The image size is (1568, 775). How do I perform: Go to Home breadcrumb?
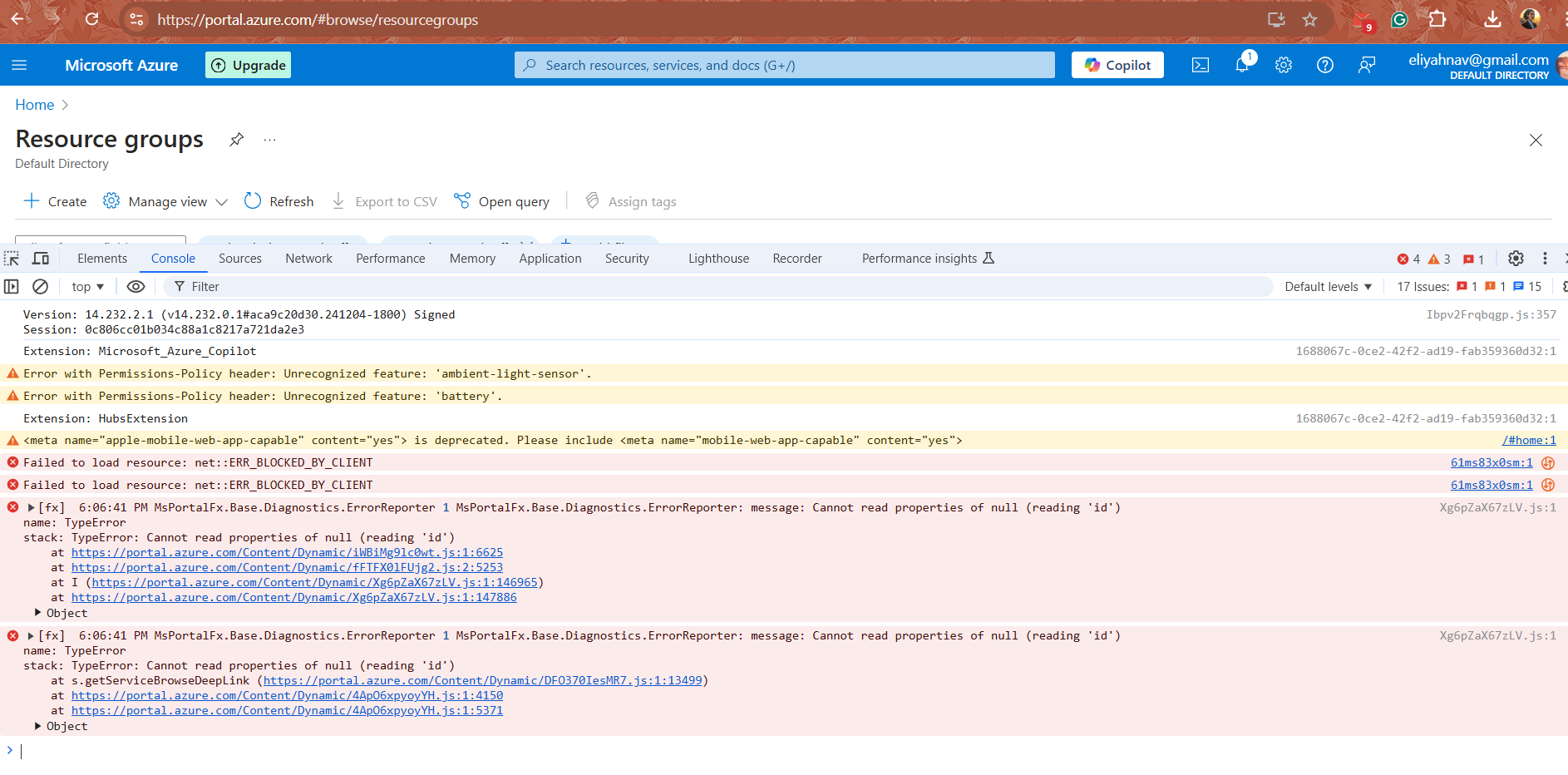tap(34, 105)
